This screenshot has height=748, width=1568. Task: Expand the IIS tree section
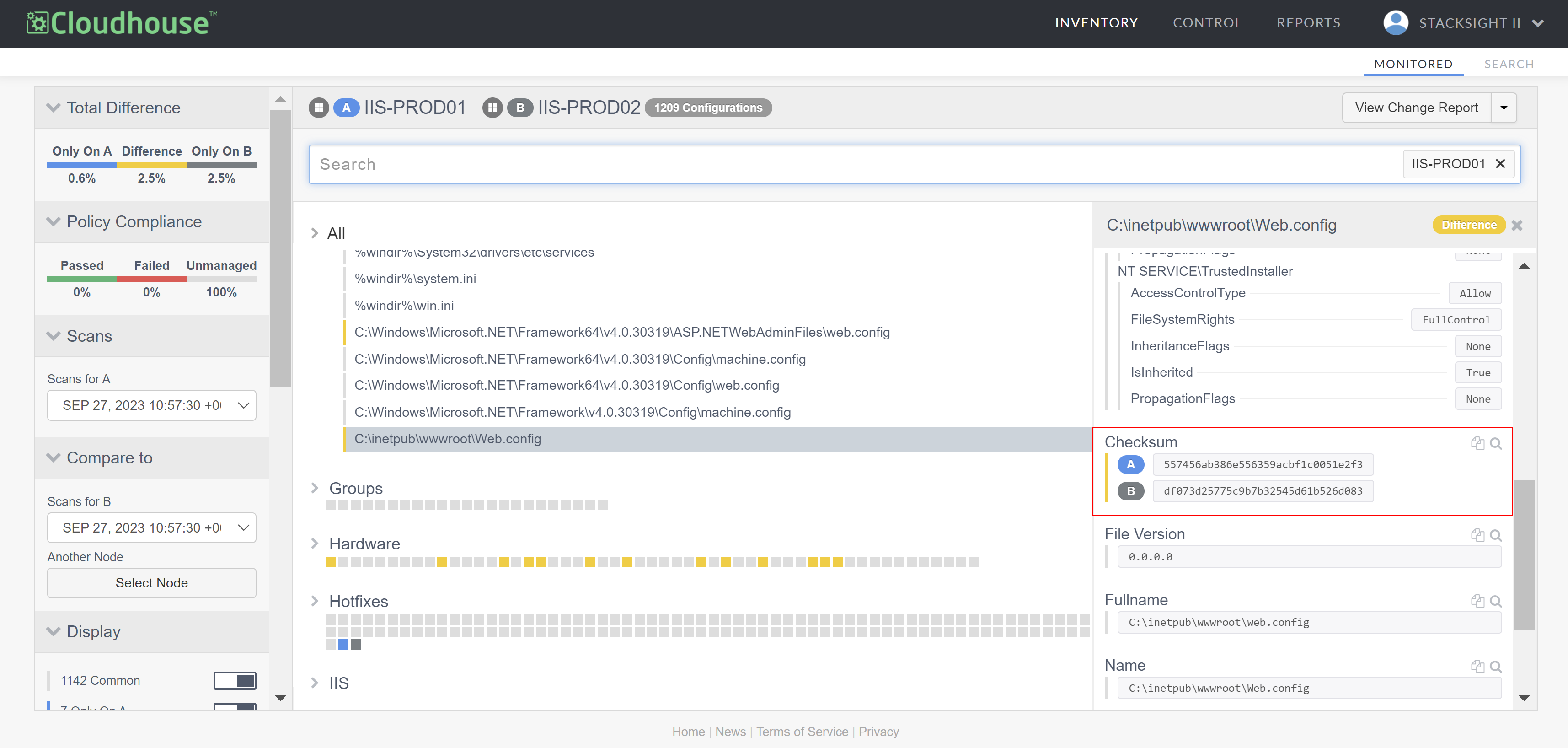click(315, 683)
